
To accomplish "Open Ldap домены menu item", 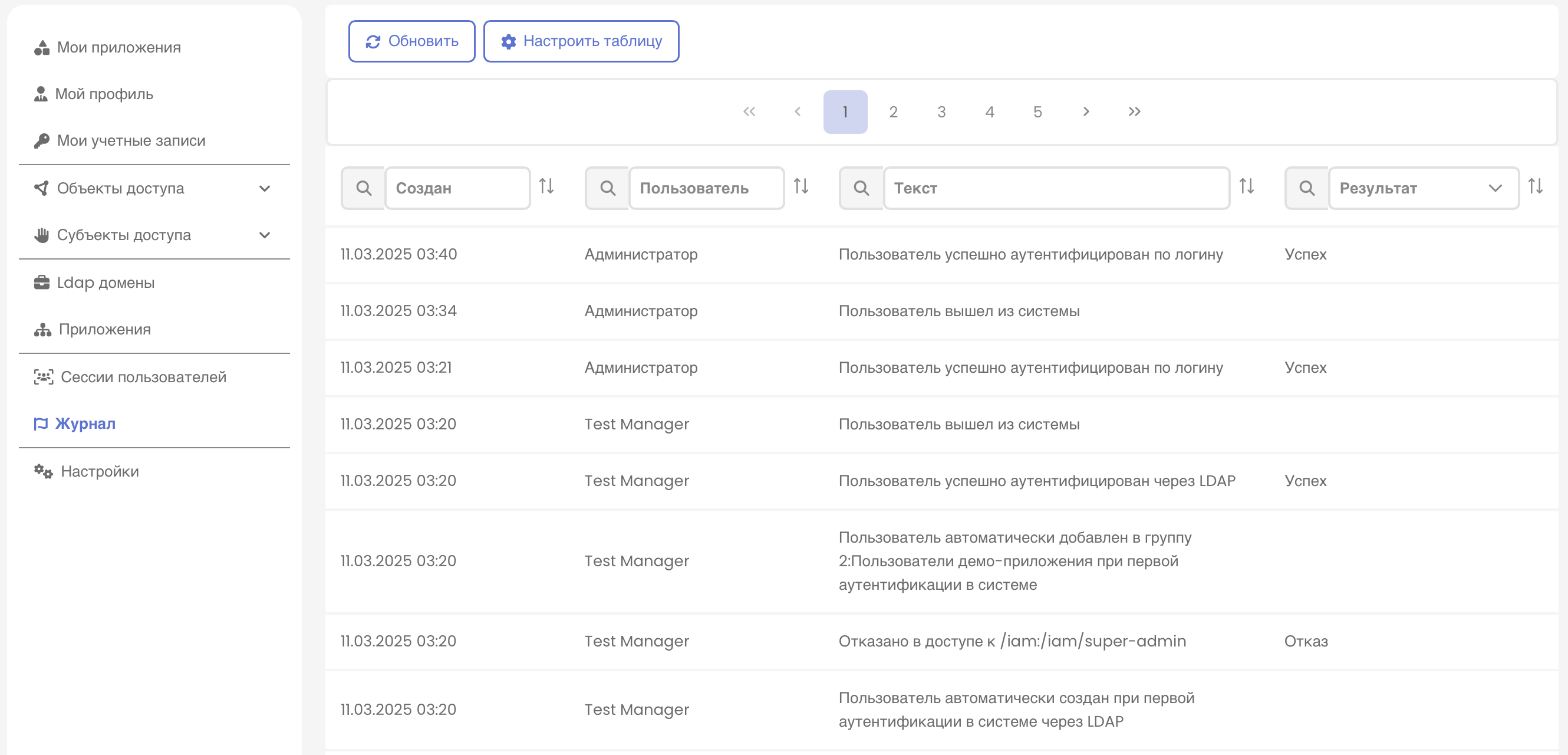I will [x=154, y=283].
